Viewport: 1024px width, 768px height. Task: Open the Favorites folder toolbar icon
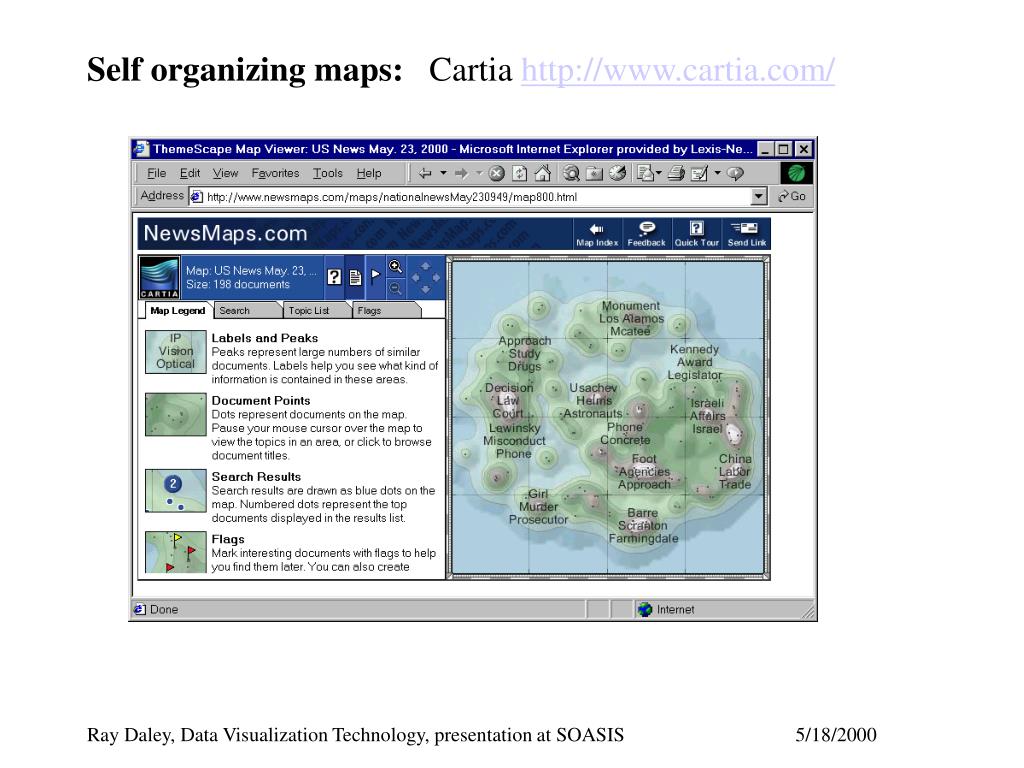(594, 174)
